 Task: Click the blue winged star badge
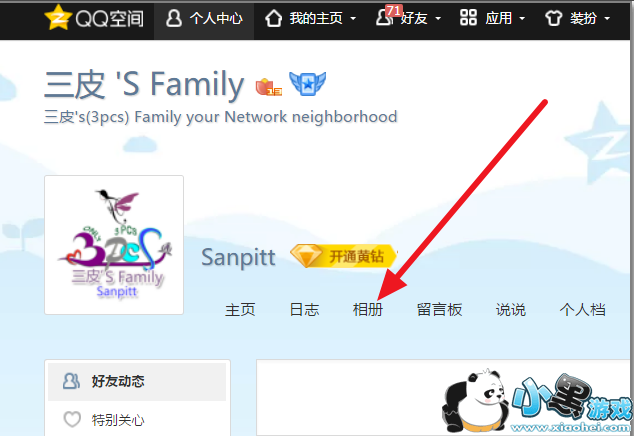pos(308,83)
